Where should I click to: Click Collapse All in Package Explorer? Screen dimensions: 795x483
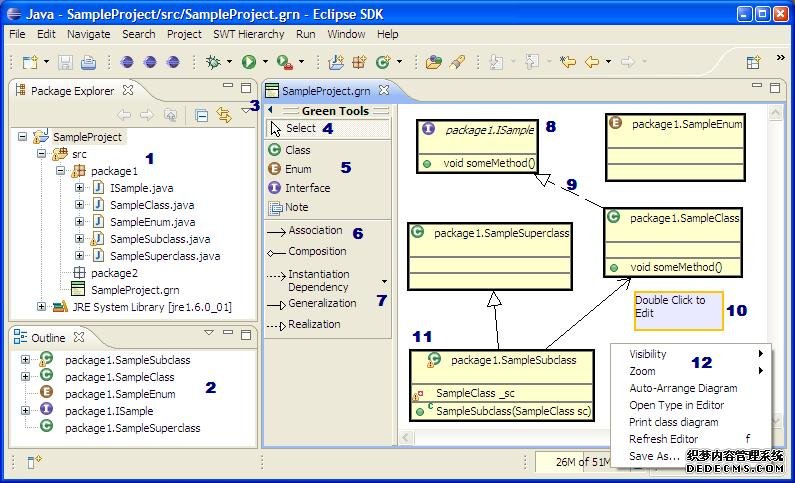[x=201, y=116]
